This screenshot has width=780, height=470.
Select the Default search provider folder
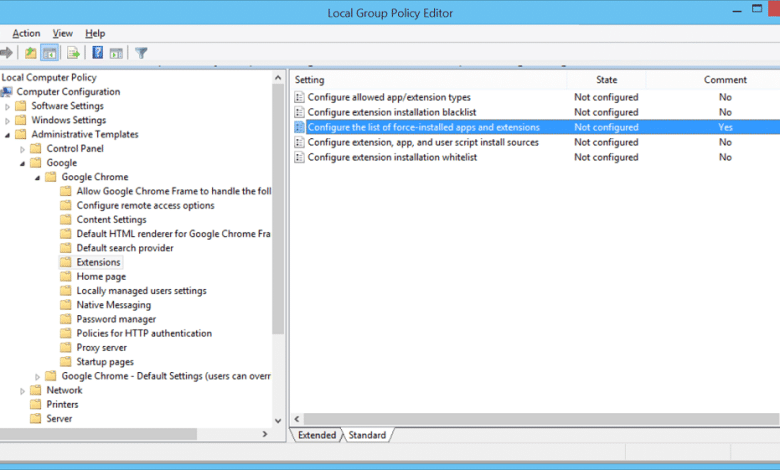click(x=125, y=248)
